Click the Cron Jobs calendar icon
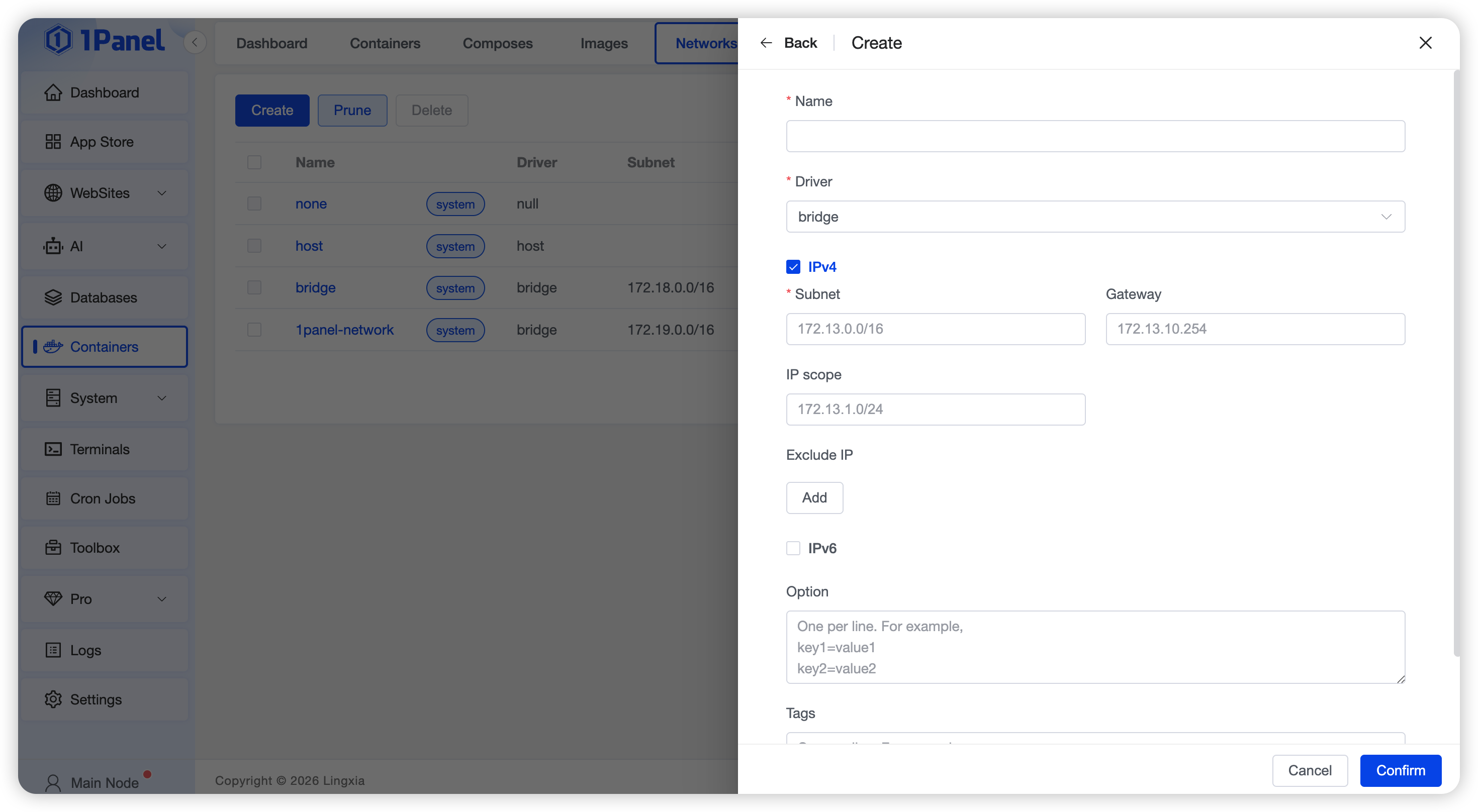 (x=53, y=498)
